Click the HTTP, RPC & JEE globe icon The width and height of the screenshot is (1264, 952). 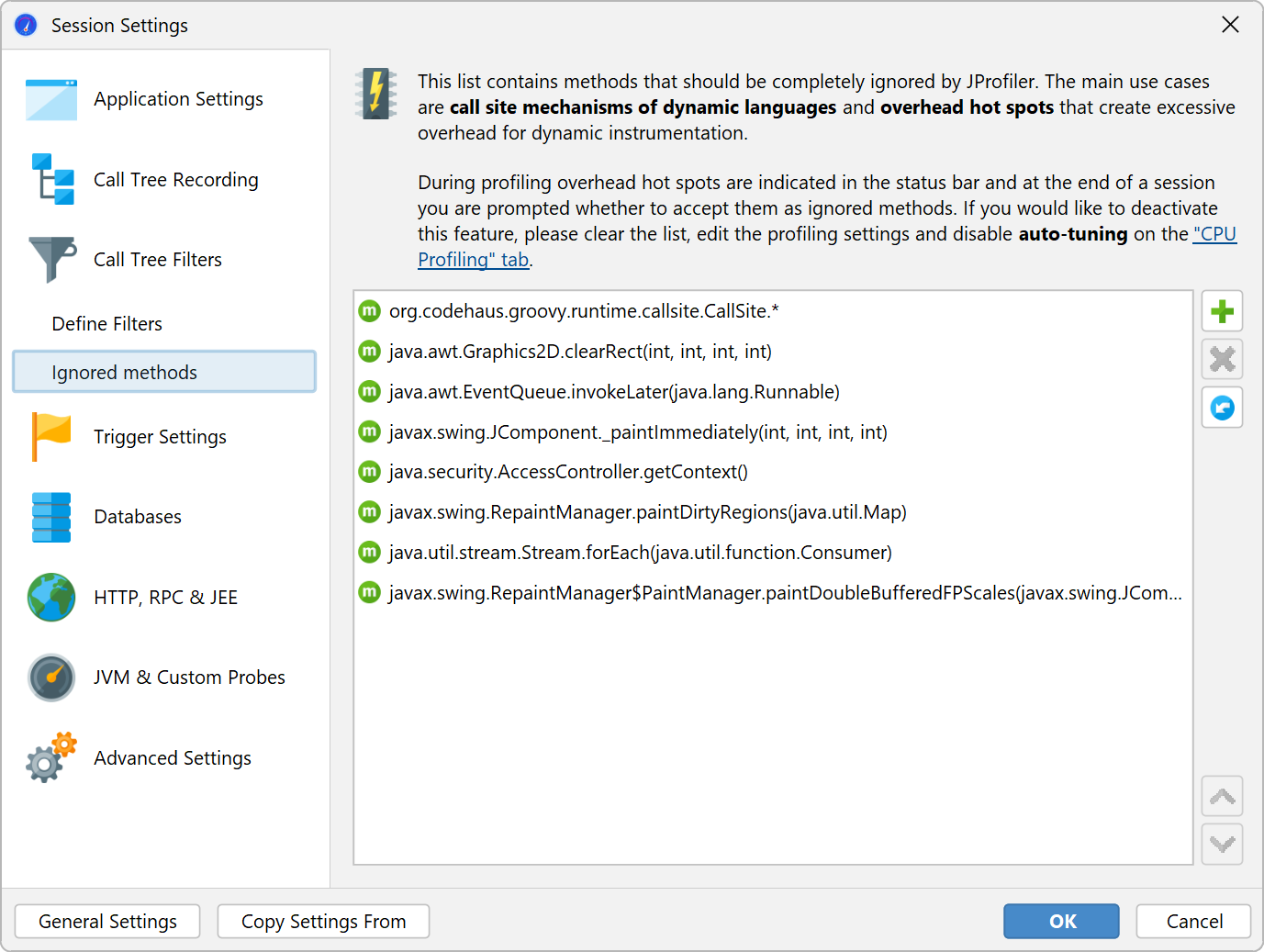coord(51,597)
